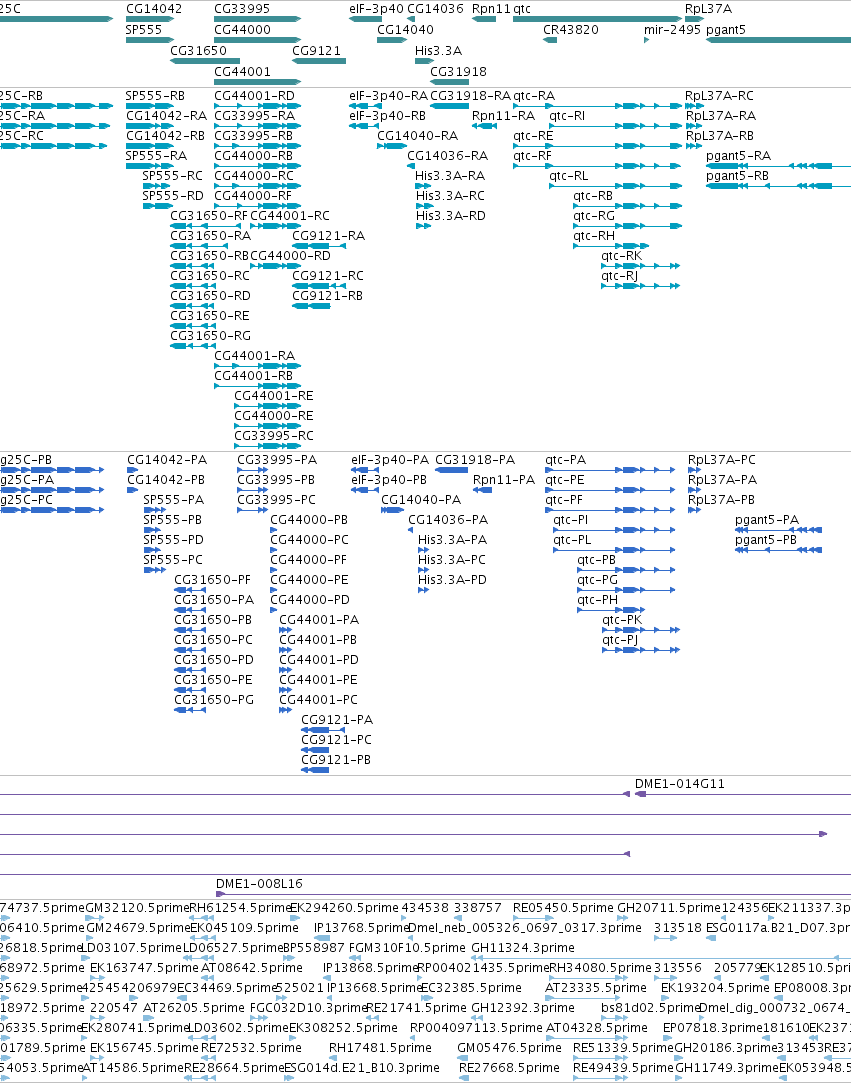Viewport: 851px width, 1083px height.
Task: Click protein Rpn11-PA
Action: 504,480
